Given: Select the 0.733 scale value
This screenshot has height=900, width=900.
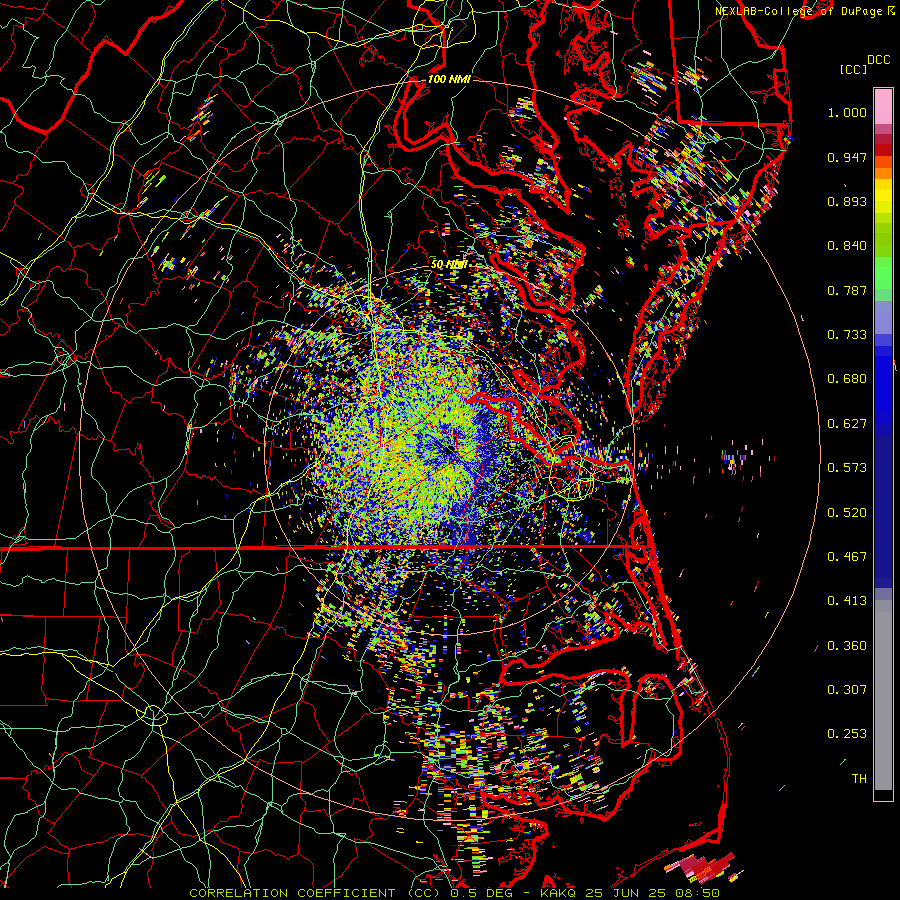Looking at the screenshot, I should 847,335.
